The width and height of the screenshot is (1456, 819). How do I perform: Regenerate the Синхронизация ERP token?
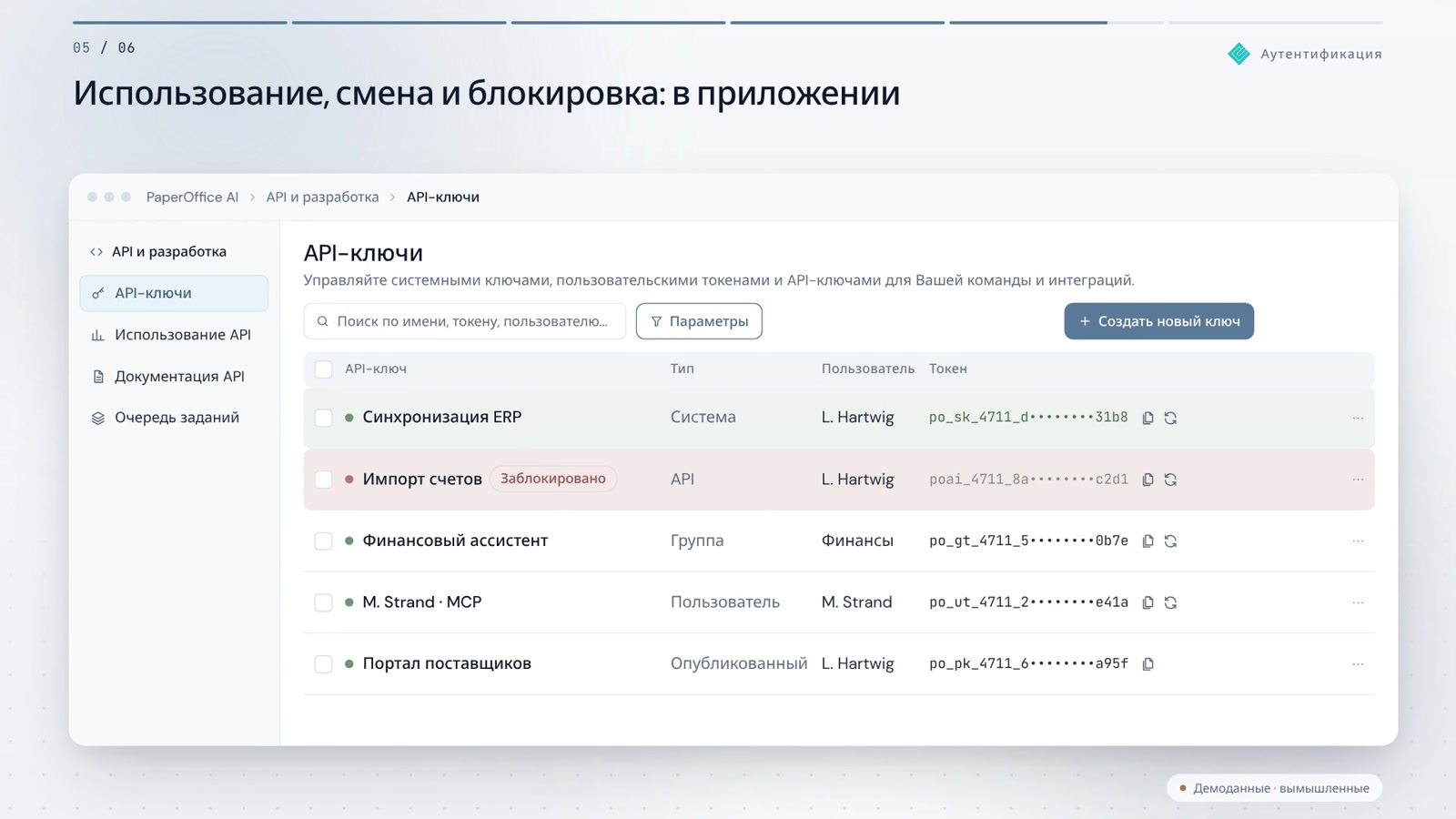pyautogui.click(x=1171, y=418)
